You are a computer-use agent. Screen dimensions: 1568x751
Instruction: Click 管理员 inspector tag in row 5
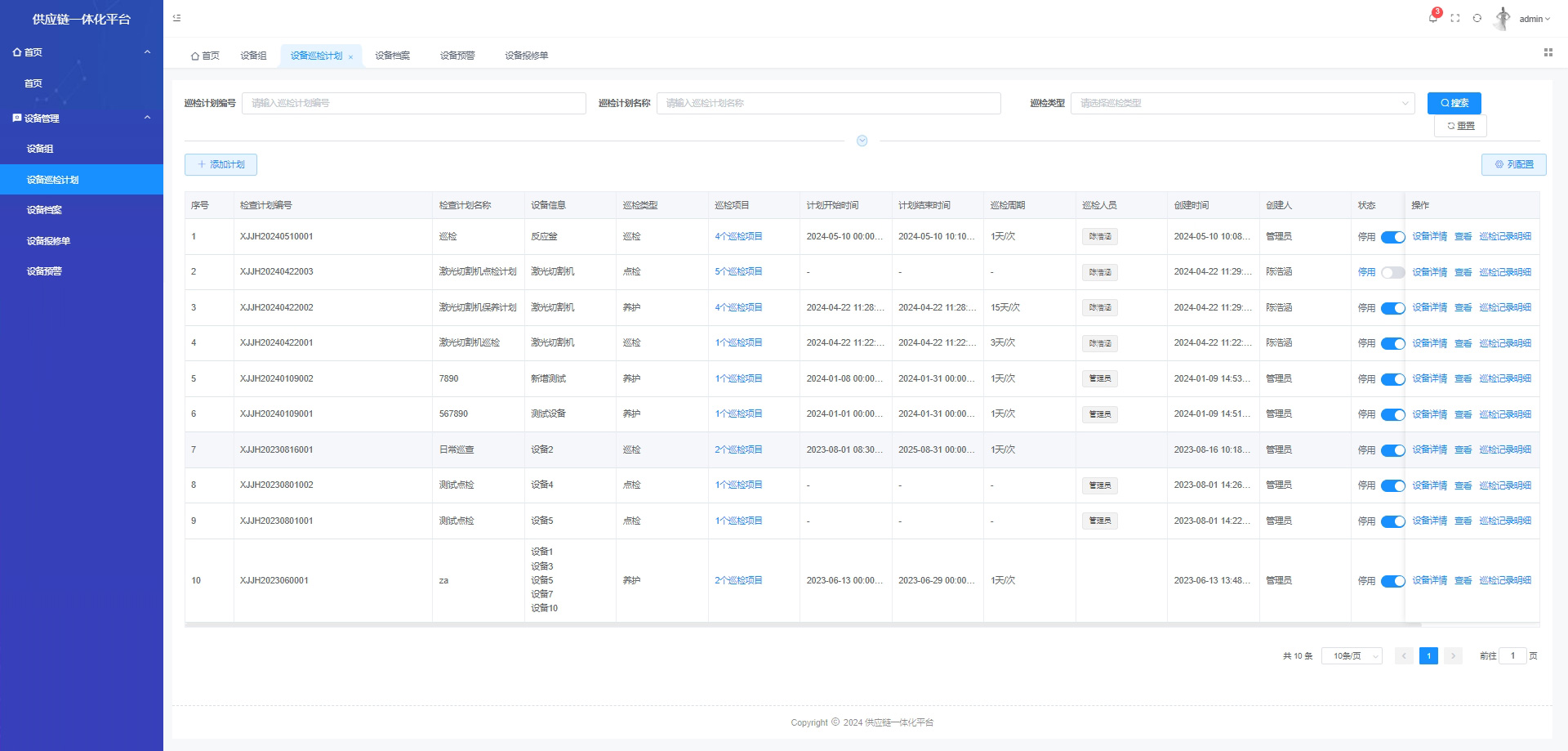point(1100,378)
